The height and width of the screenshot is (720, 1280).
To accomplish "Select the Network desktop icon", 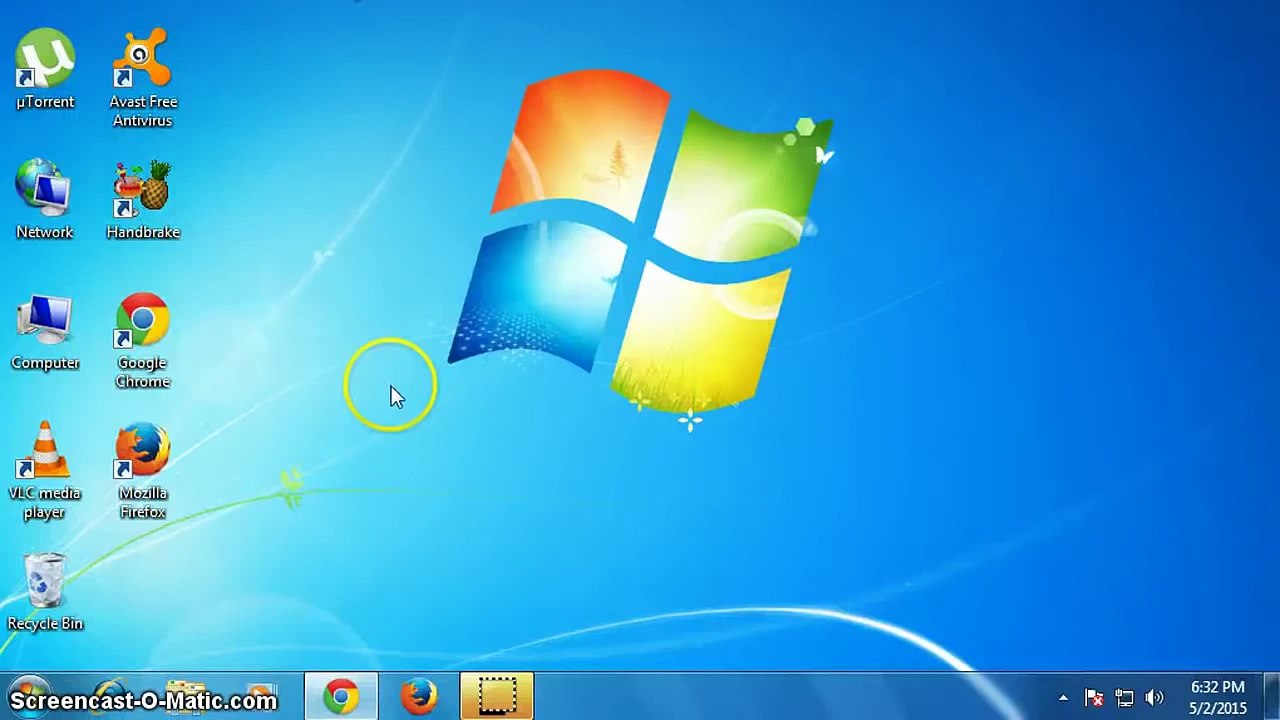I will click(x=44, y=199).
